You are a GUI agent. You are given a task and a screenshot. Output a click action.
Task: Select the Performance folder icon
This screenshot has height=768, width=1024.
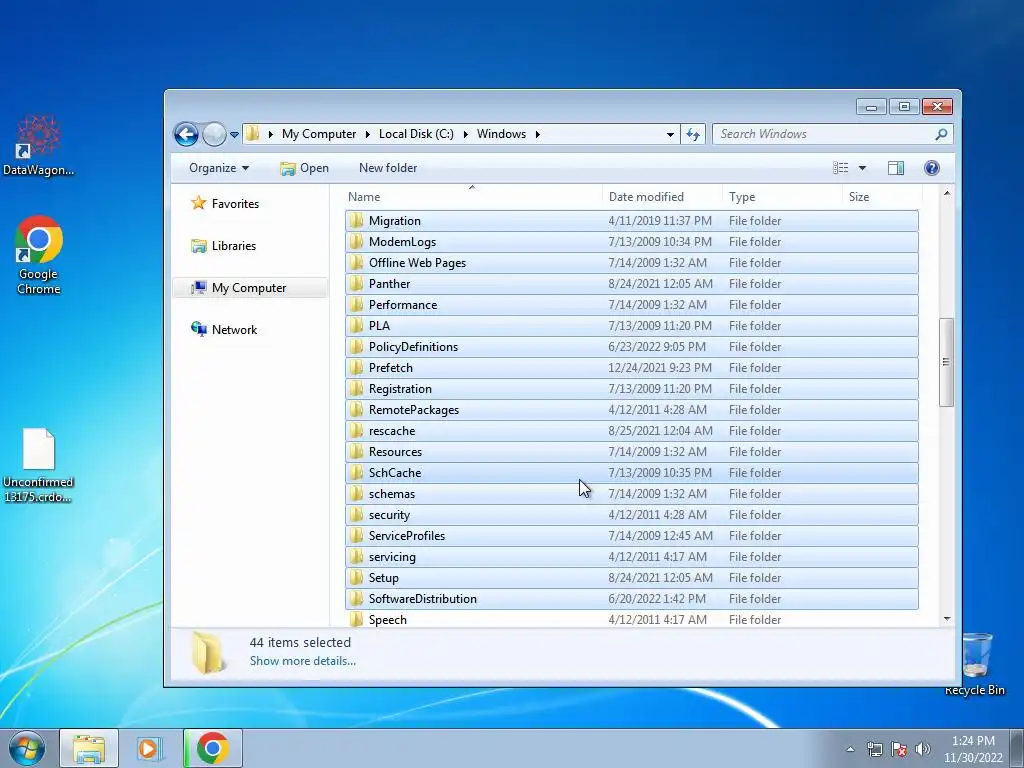(356, 304)
